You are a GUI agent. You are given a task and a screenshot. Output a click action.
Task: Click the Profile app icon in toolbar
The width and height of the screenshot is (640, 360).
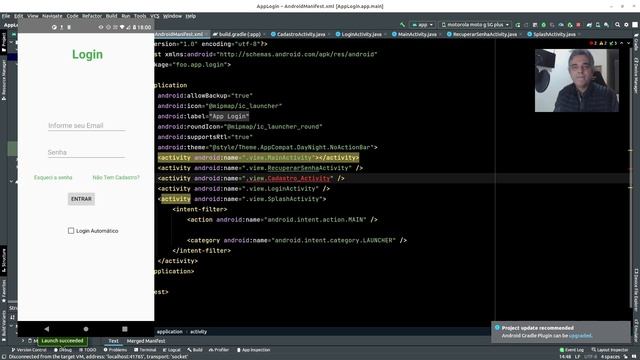pyautogui.click(x=561, y=25)
